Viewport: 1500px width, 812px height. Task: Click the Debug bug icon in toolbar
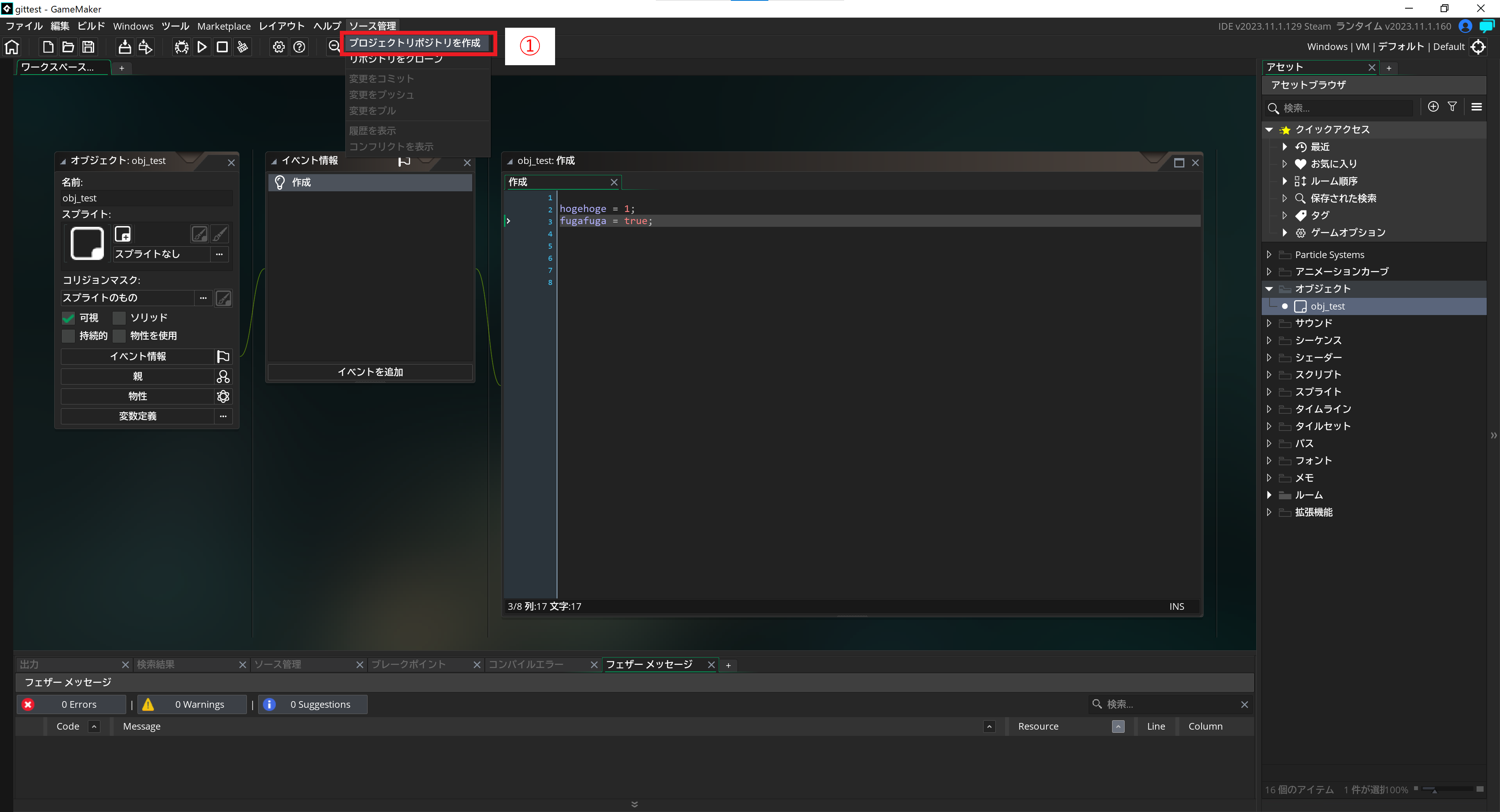click(182, 47)
